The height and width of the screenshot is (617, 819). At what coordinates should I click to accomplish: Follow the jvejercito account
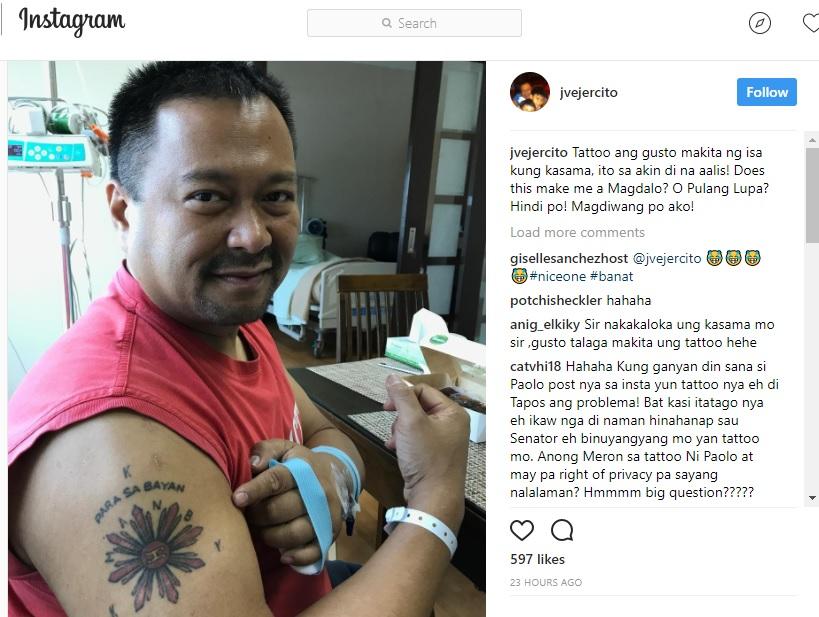click(x=767, y=92)
